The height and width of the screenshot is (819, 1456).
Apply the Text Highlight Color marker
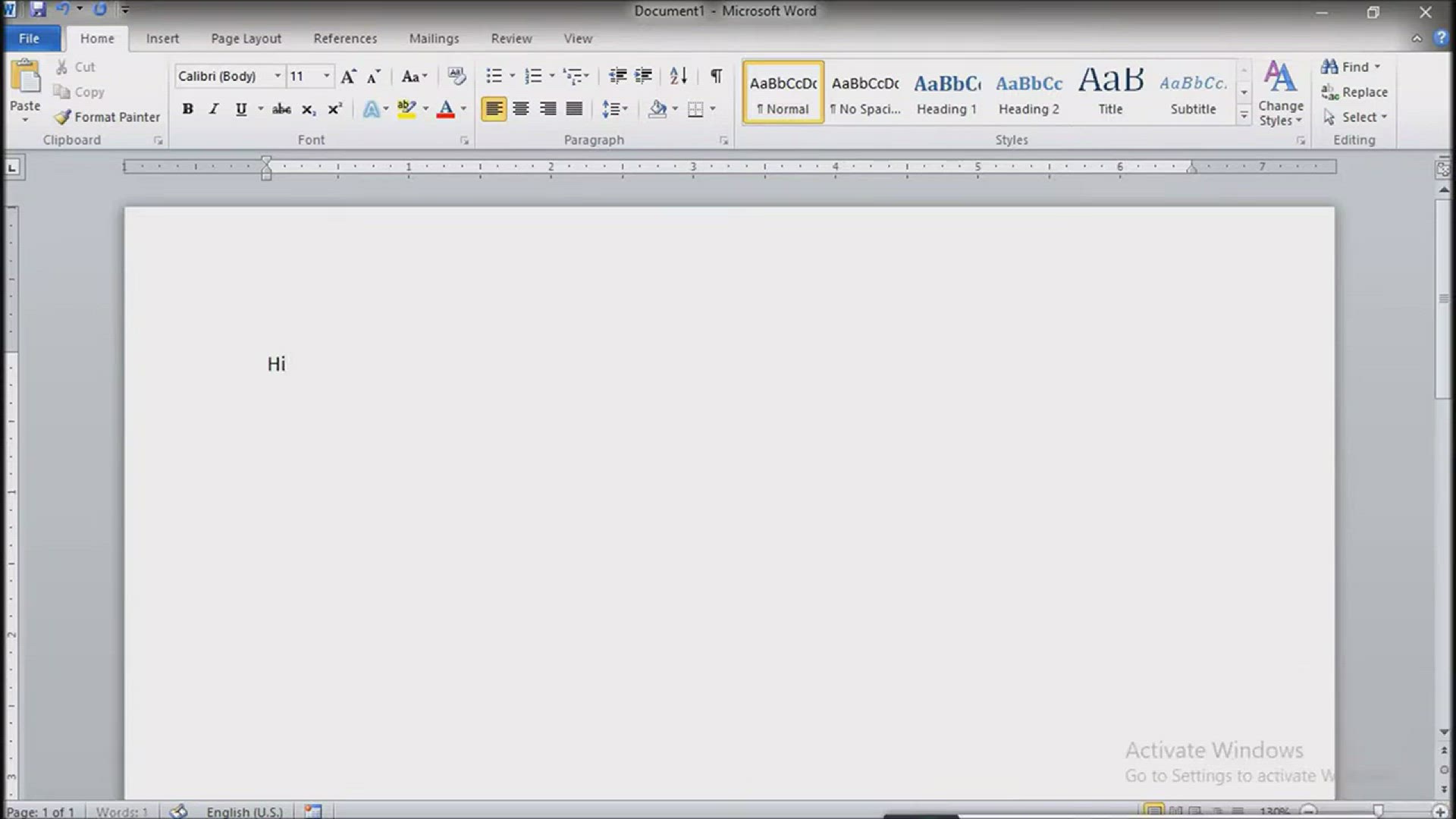(406, 109)
